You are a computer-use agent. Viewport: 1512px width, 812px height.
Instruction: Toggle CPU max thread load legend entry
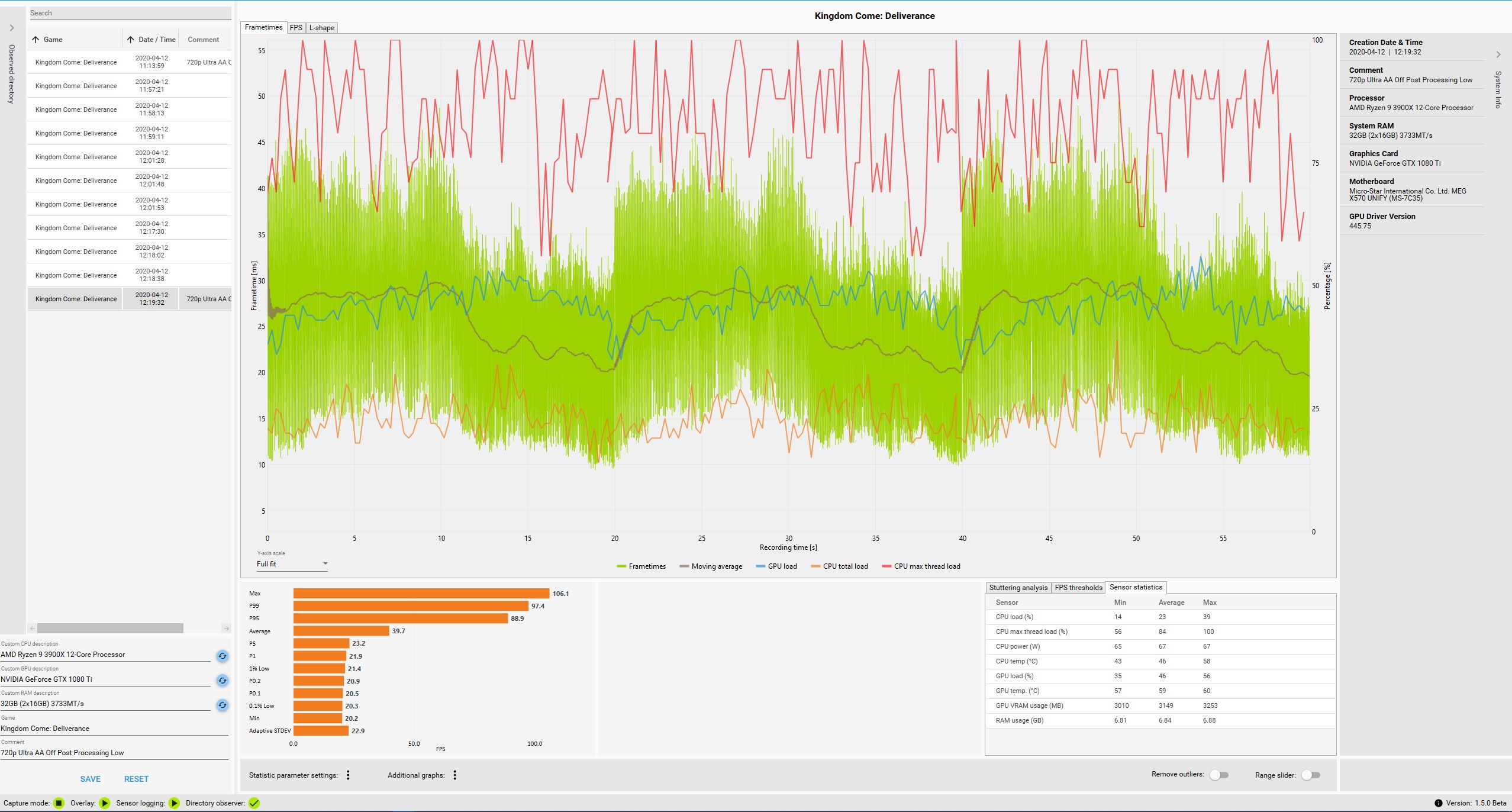(x=921, y=566)
